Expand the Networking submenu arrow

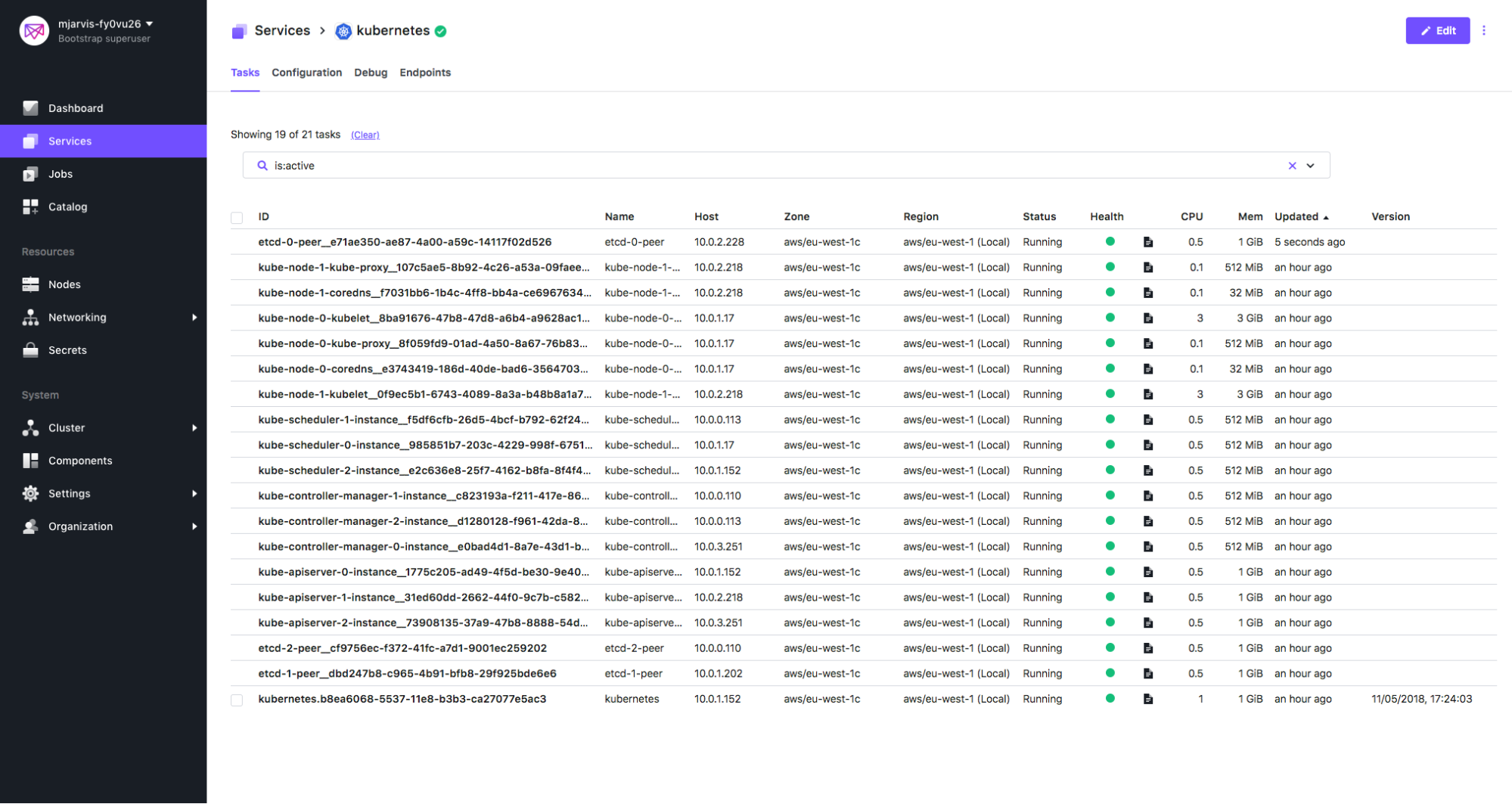194,318
